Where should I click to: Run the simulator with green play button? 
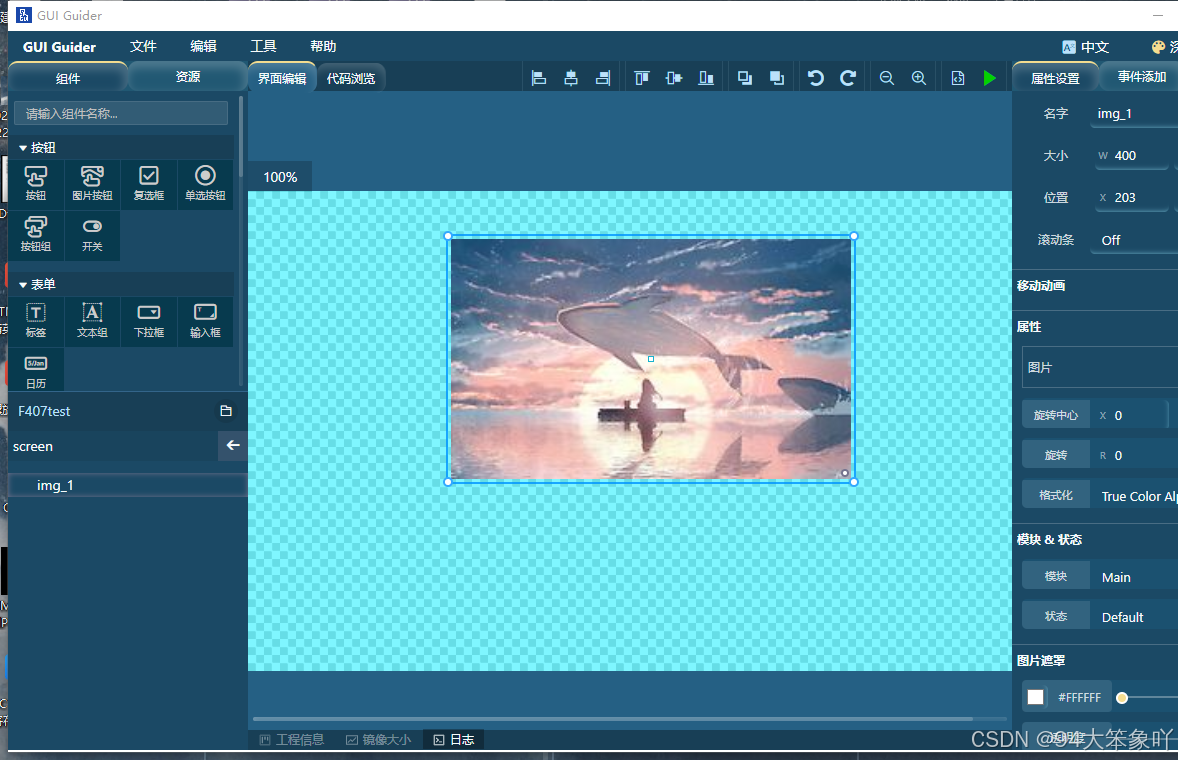tap(989, 78)
